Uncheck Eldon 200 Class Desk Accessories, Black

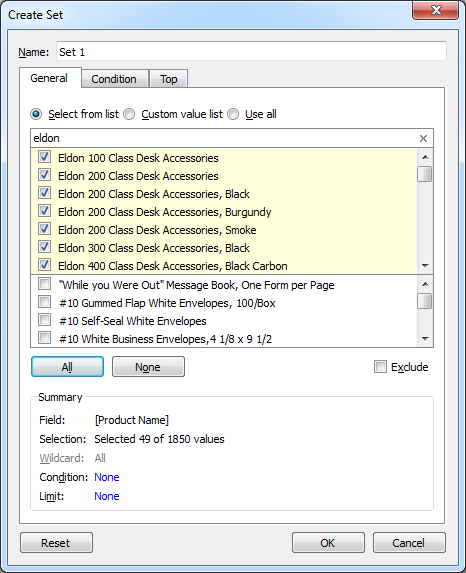coord(45,193)
